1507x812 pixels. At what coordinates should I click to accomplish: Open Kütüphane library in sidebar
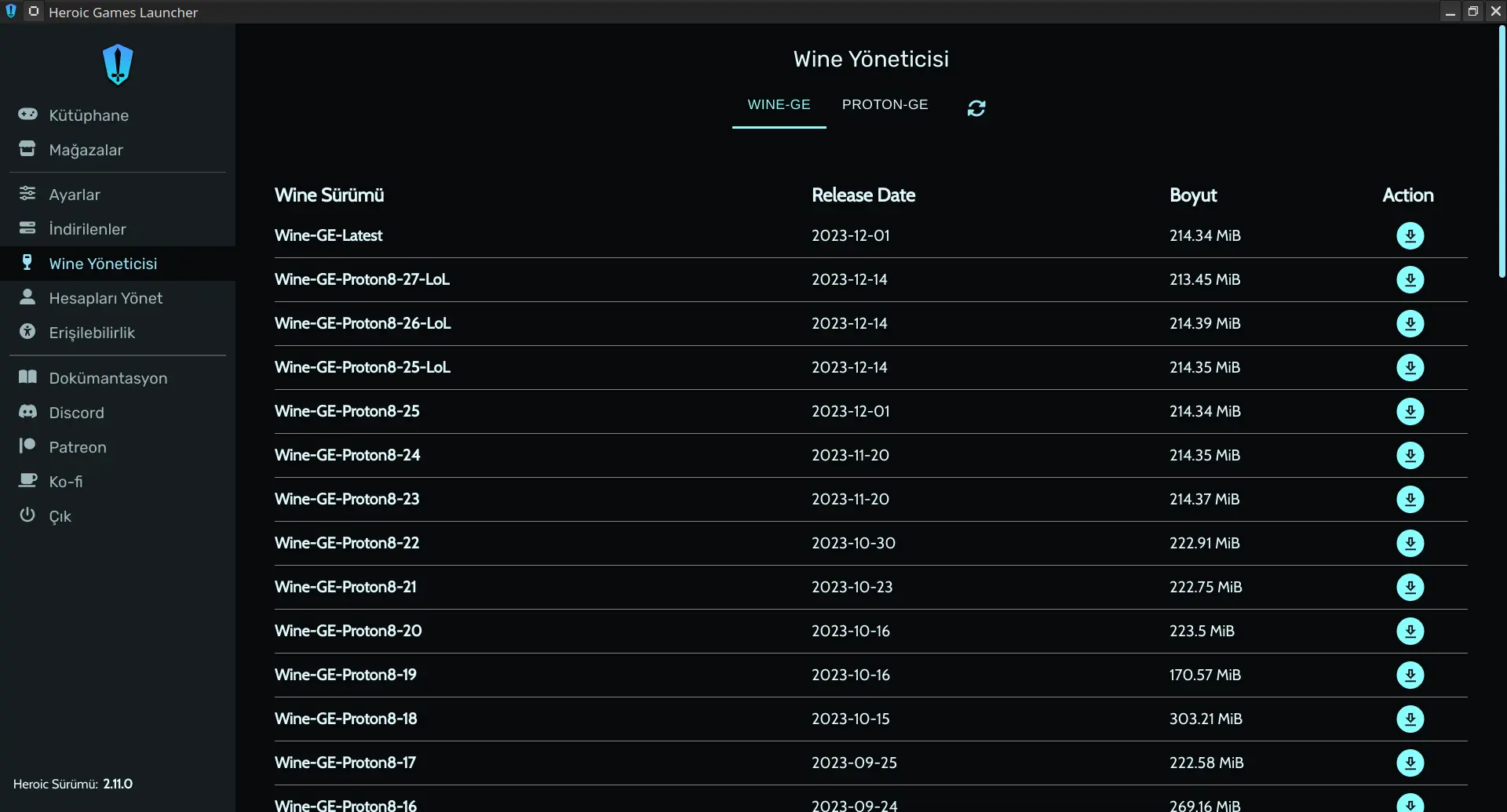coord(118,115)
